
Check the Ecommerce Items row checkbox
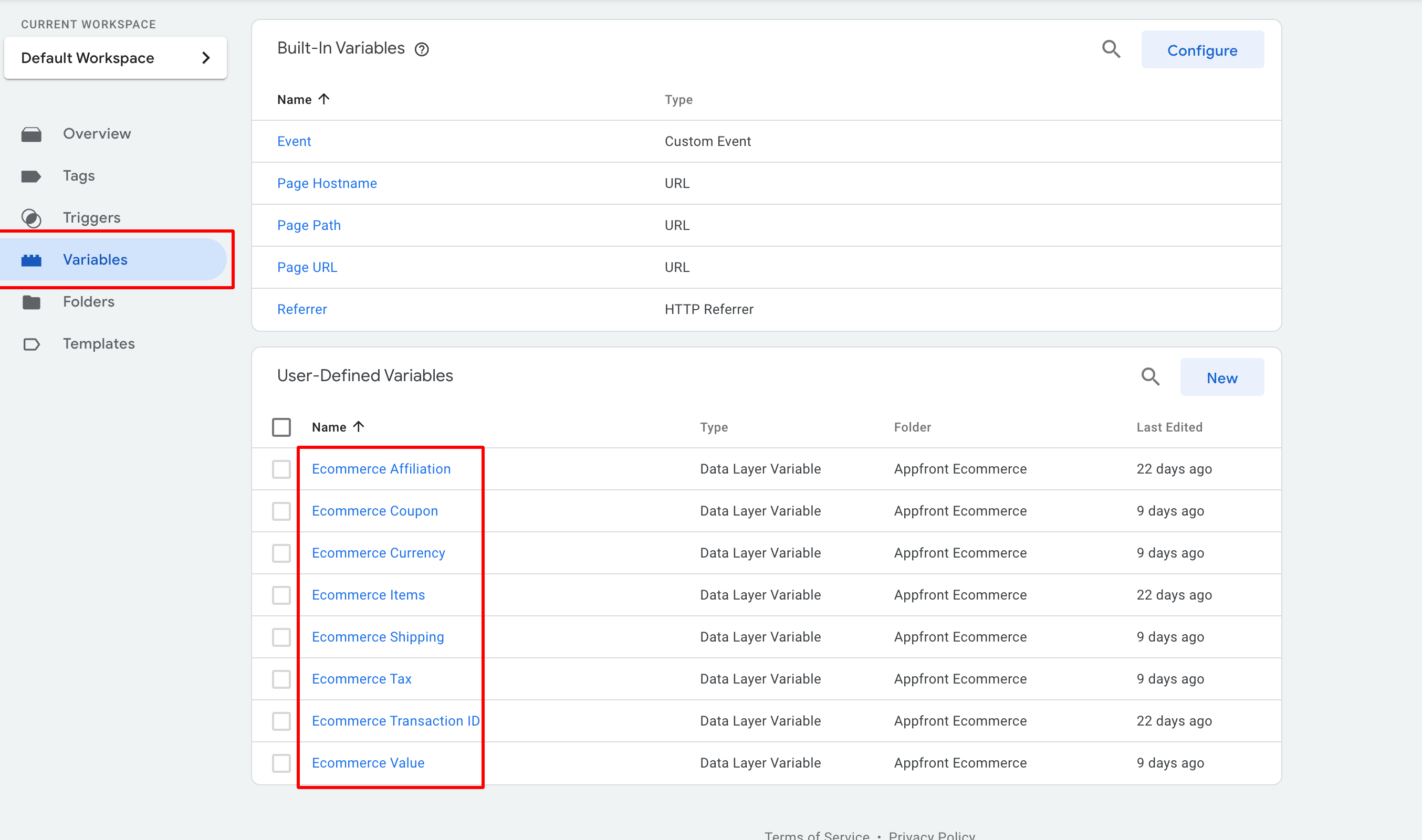coord(281,595)
